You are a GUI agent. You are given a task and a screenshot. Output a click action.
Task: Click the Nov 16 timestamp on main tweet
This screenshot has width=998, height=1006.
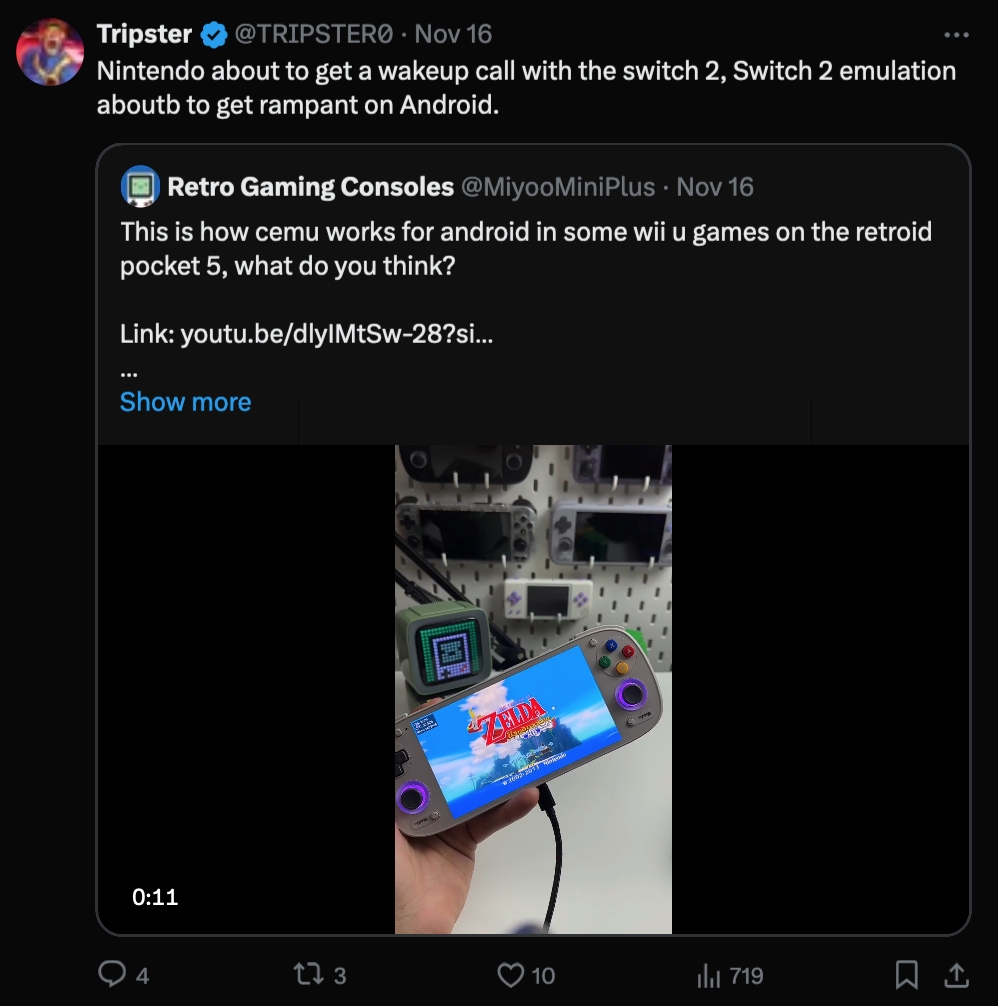pyautogui.click(x=453, y=34)
